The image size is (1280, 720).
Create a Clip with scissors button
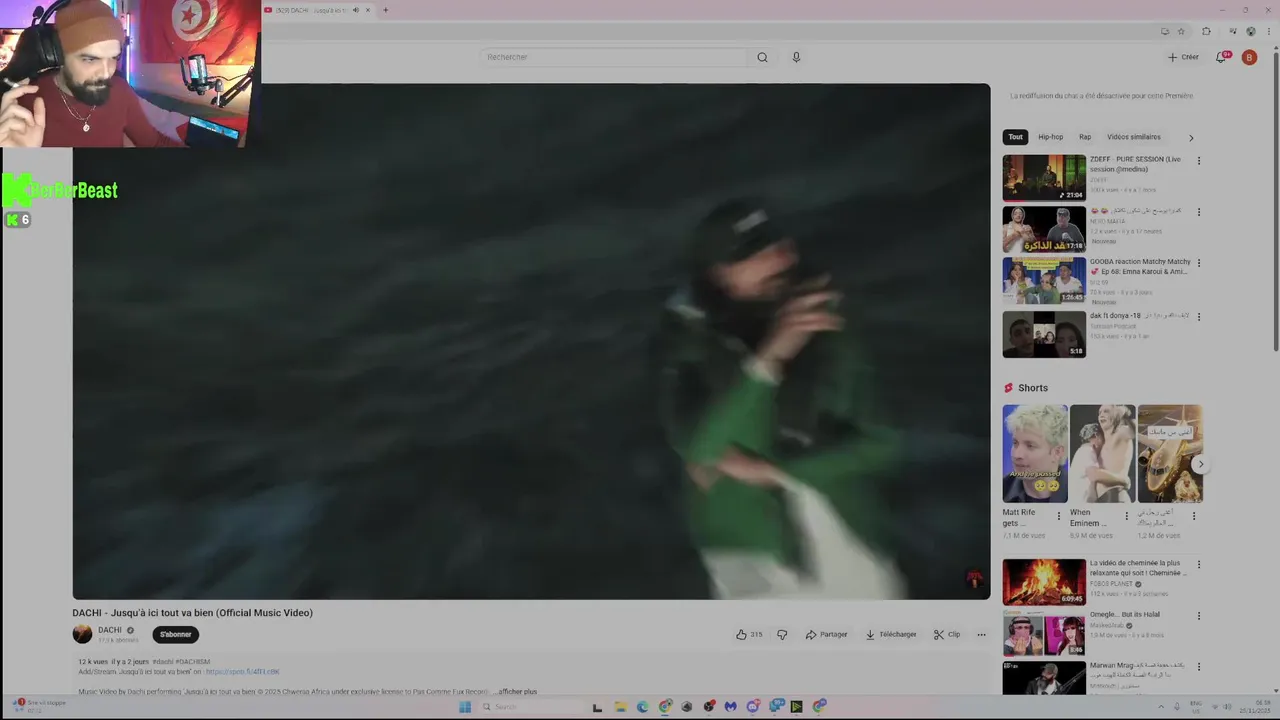tap(947, 634)
